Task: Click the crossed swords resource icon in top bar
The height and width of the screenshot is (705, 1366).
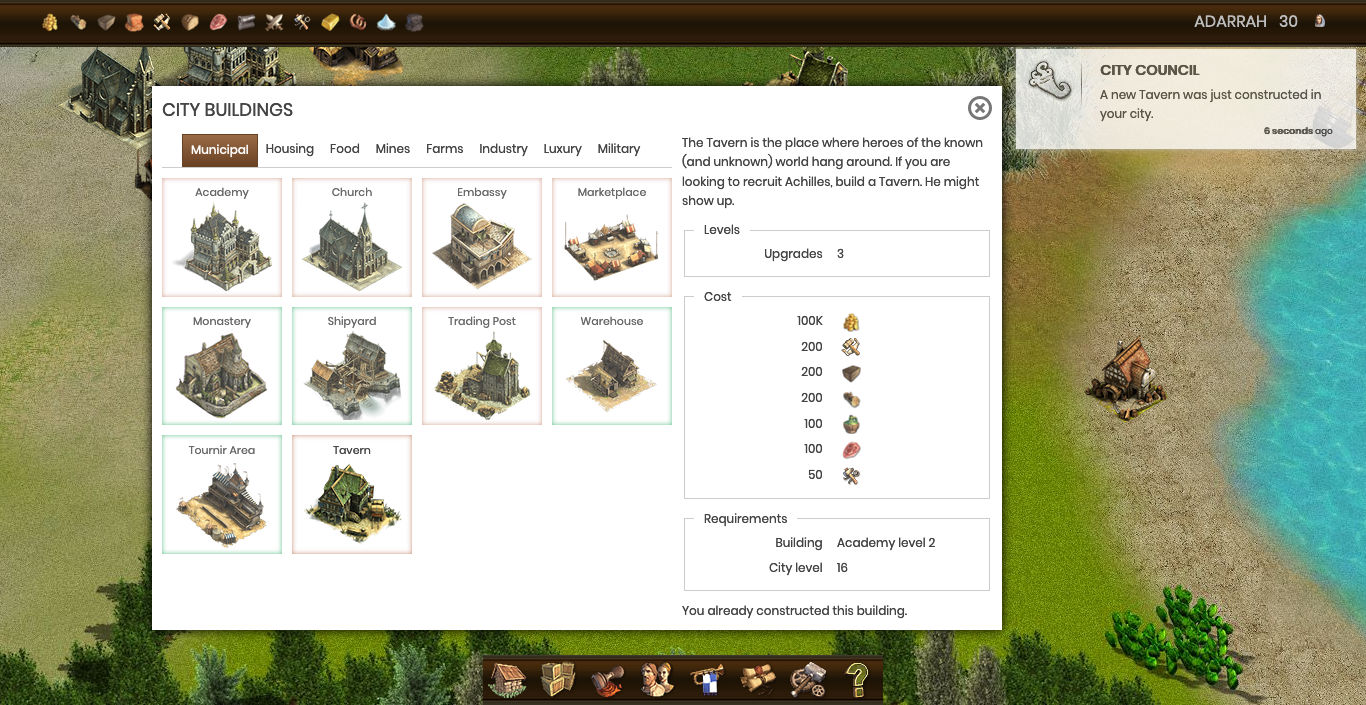Action: [x=274, y=22]
